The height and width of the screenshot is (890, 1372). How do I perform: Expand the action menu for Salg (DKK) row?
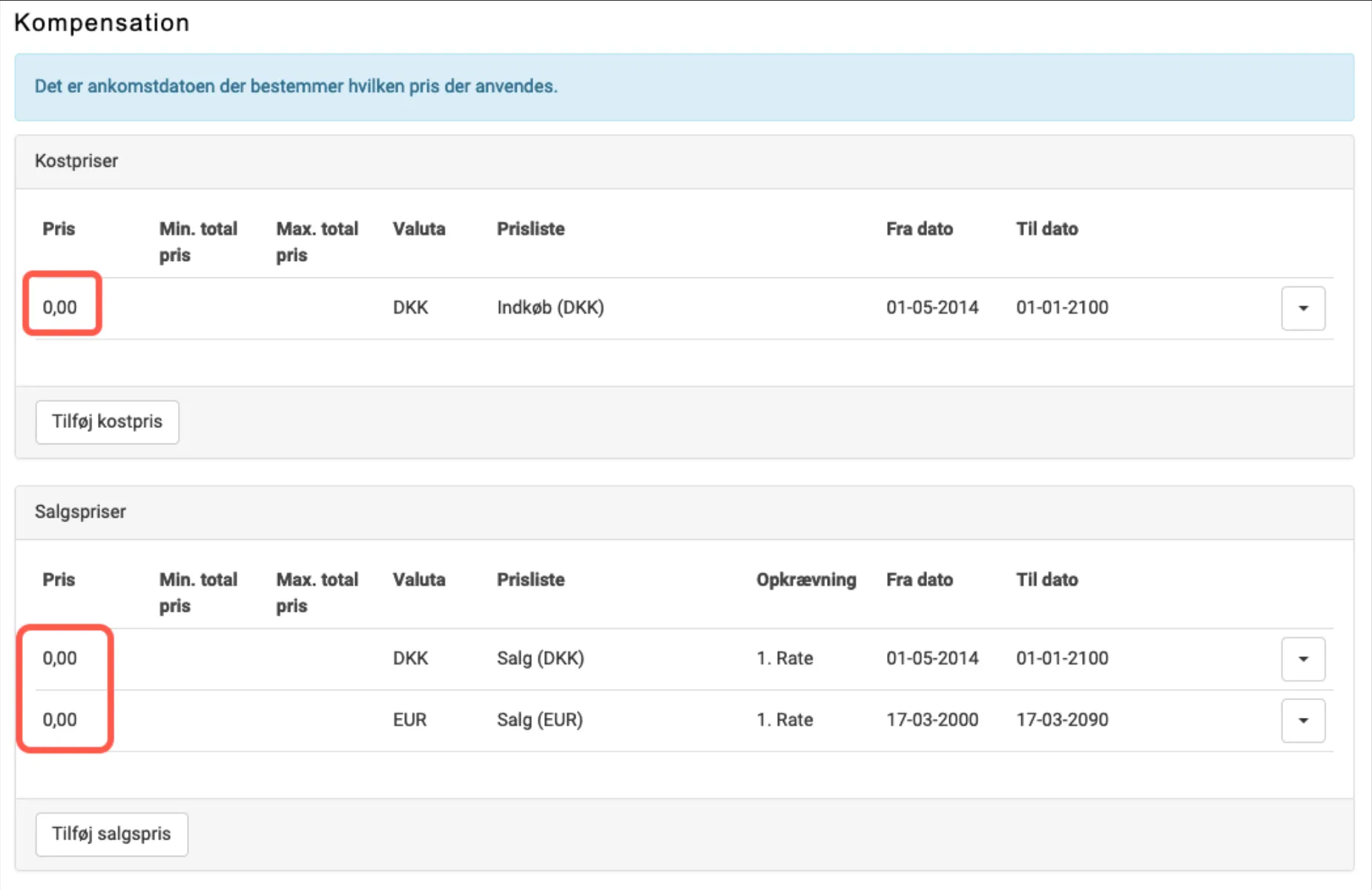coord(1303,659)
